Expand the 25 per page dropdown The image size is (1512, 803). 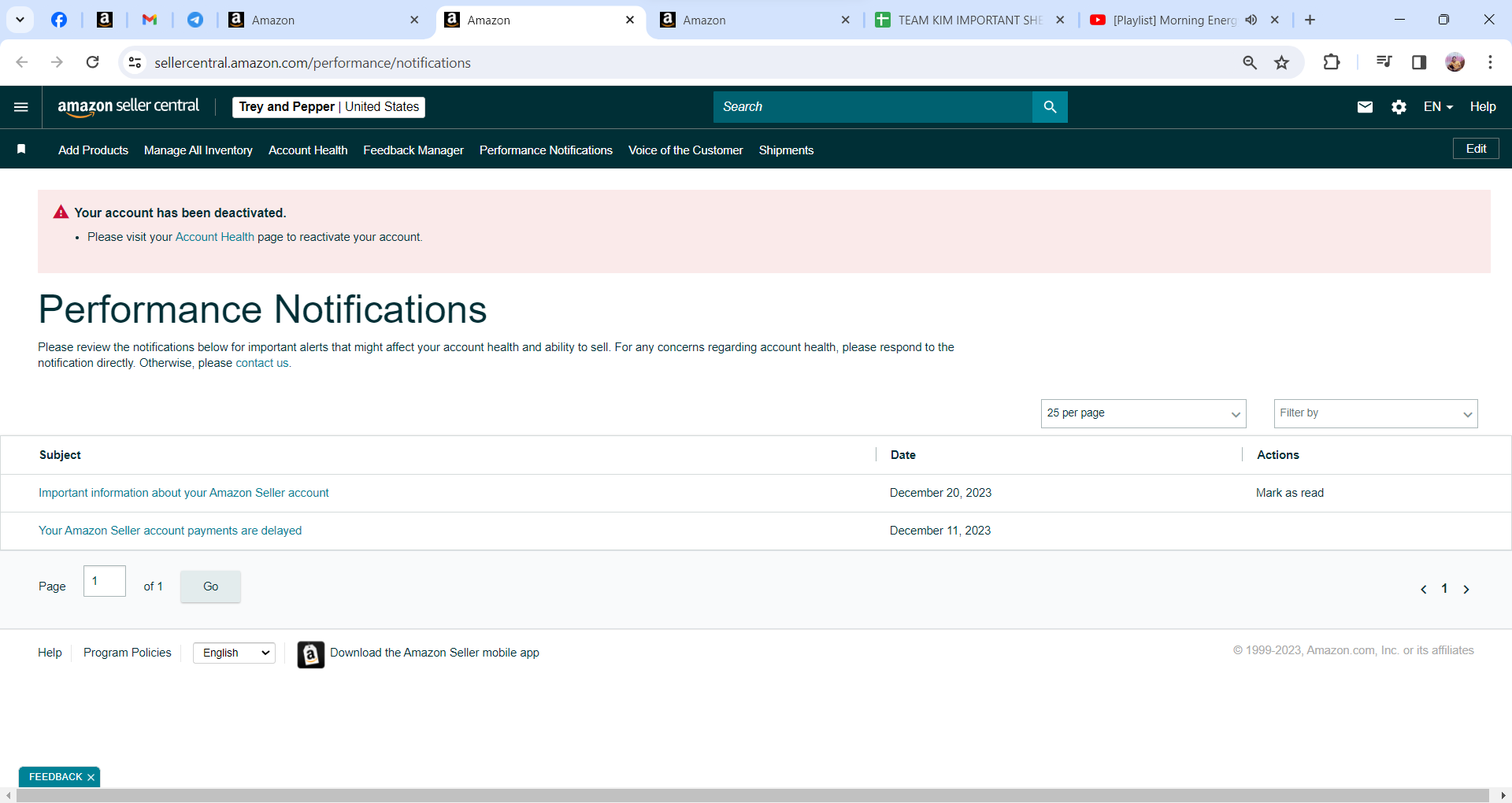tap(1143, 413)
